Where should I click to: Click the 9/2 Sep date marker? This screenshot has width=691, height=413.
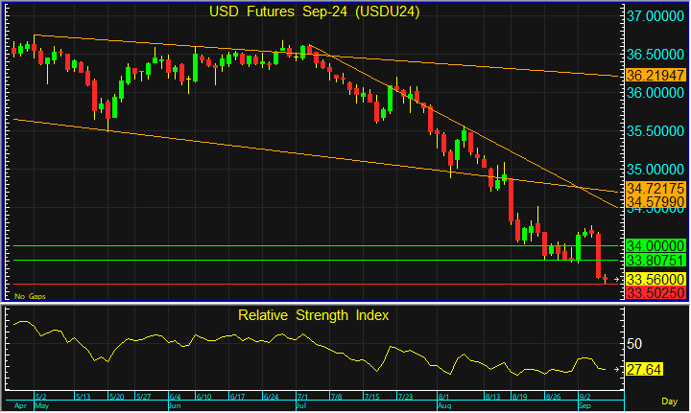584,397
